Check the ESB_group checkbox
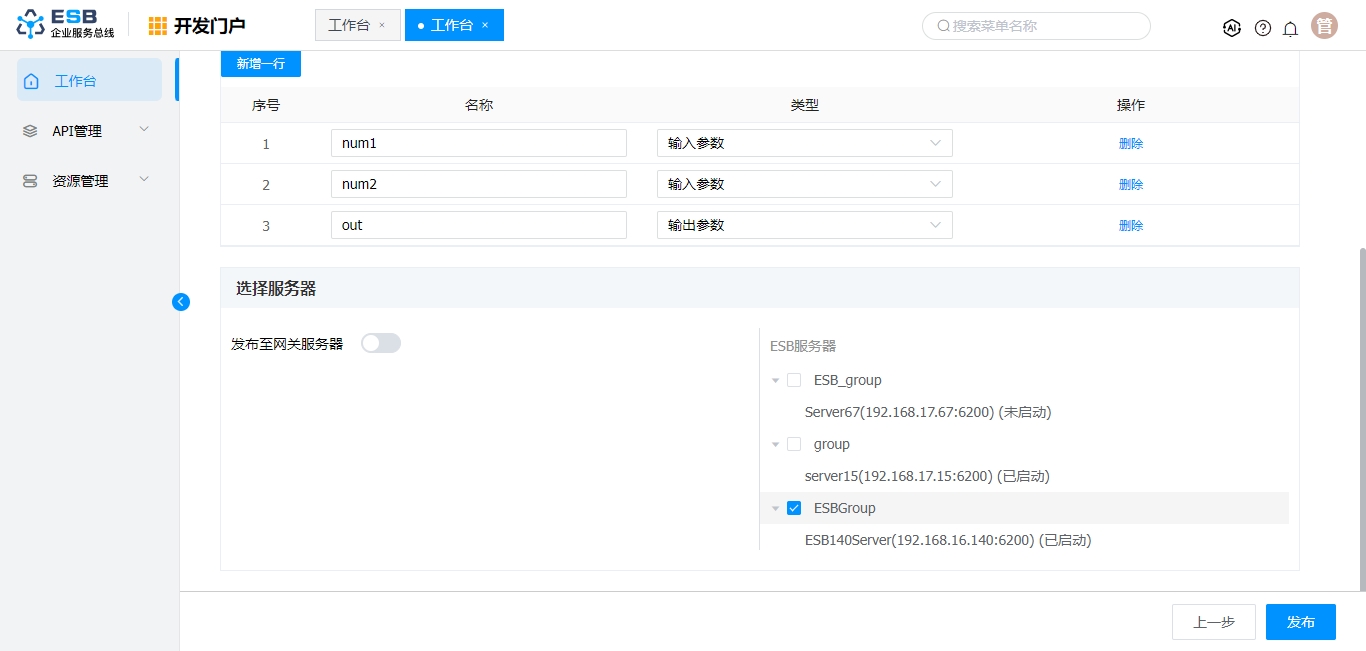 click(794, 380)
